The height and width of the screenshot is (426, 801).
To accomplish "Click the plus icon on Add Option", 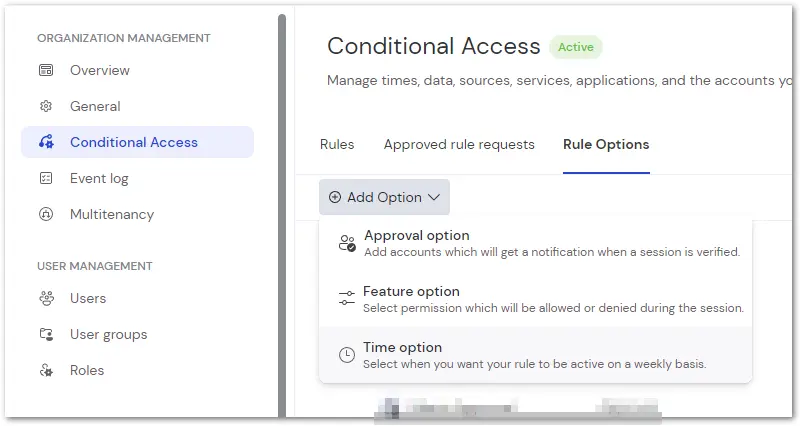I will (x=335, y=197).
